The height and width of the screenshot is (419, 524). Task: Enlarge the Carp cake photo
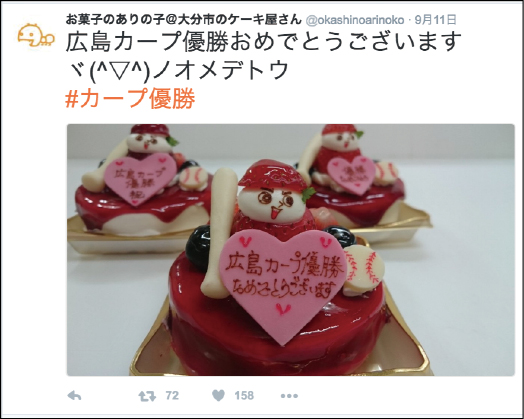click(291, 250)
